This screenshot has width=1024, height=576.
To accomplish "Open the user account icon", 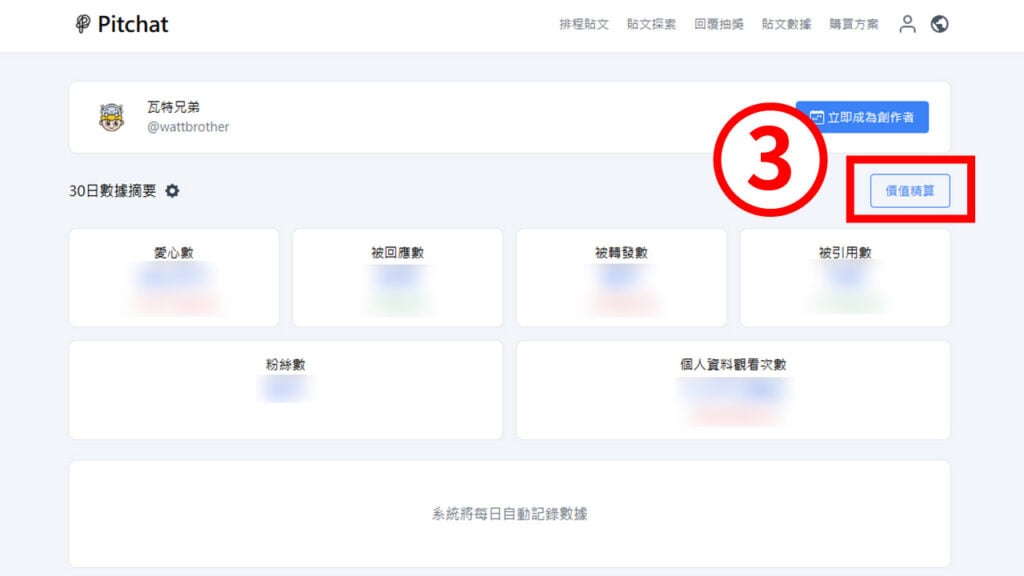I will (x=907, y=24).
